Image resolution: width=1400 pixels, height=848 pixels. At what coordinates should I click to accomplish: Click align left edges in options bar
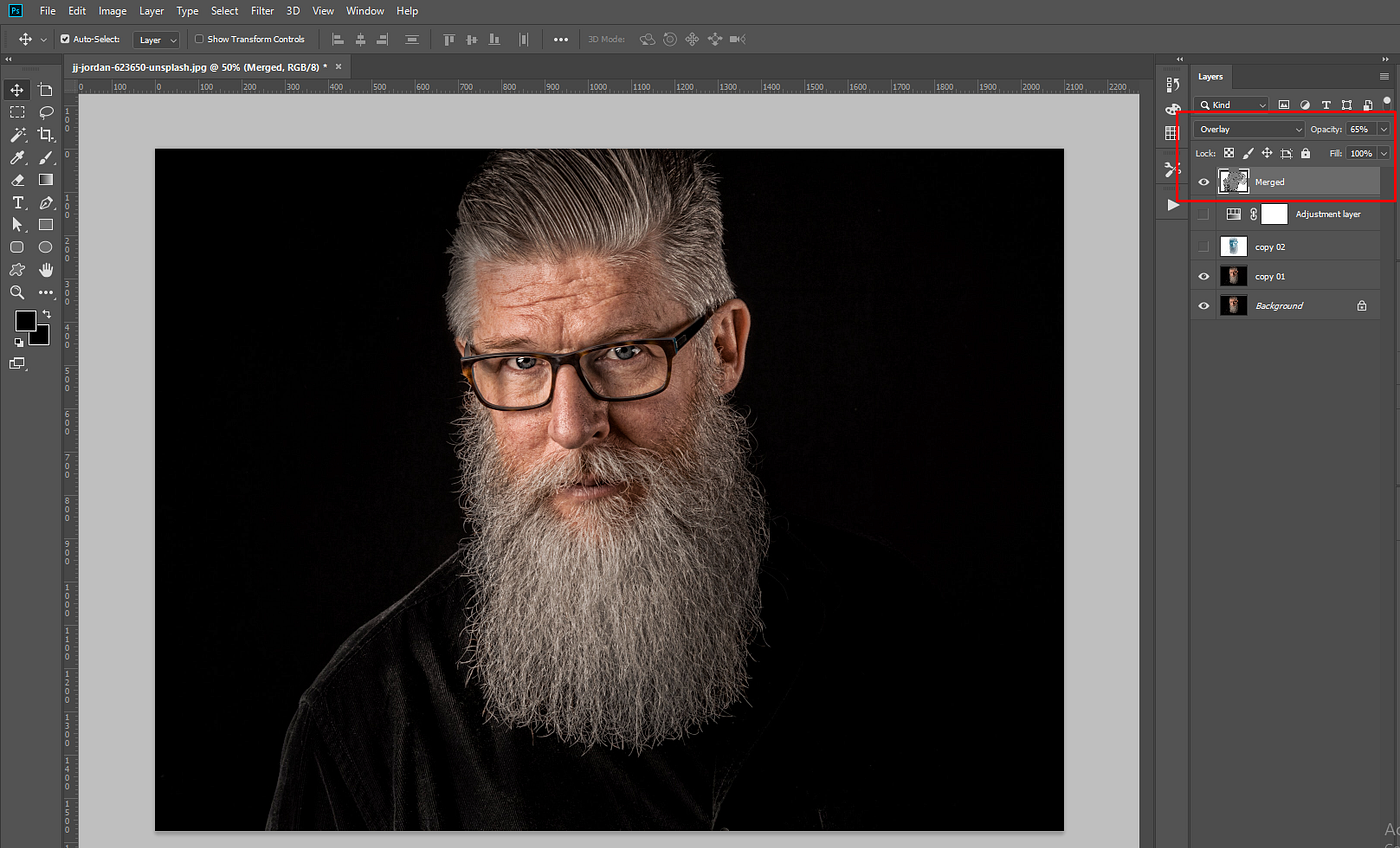(x=337, y=39)
